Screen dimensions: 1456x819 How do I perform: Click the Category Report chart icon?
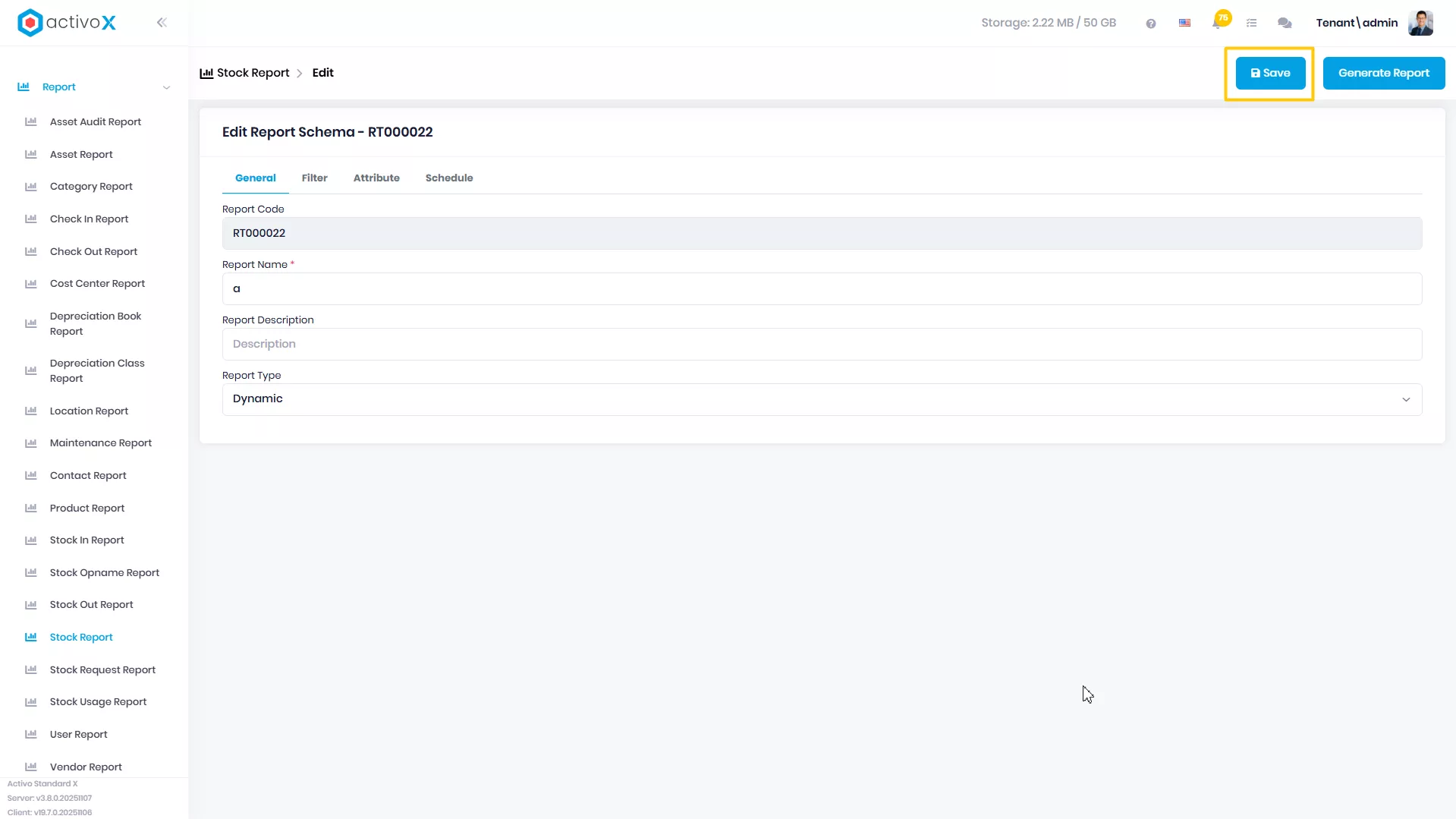pos(31,186)
